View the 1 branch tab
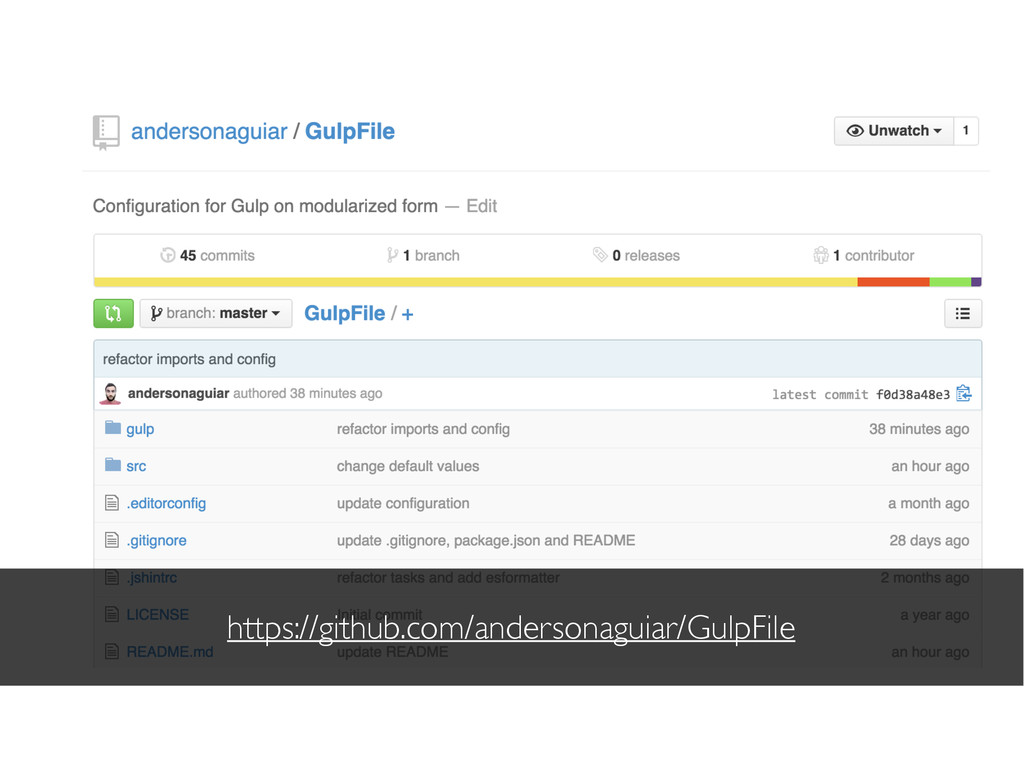This screenshot has width=1024, height=768. (x=423, y=255)
